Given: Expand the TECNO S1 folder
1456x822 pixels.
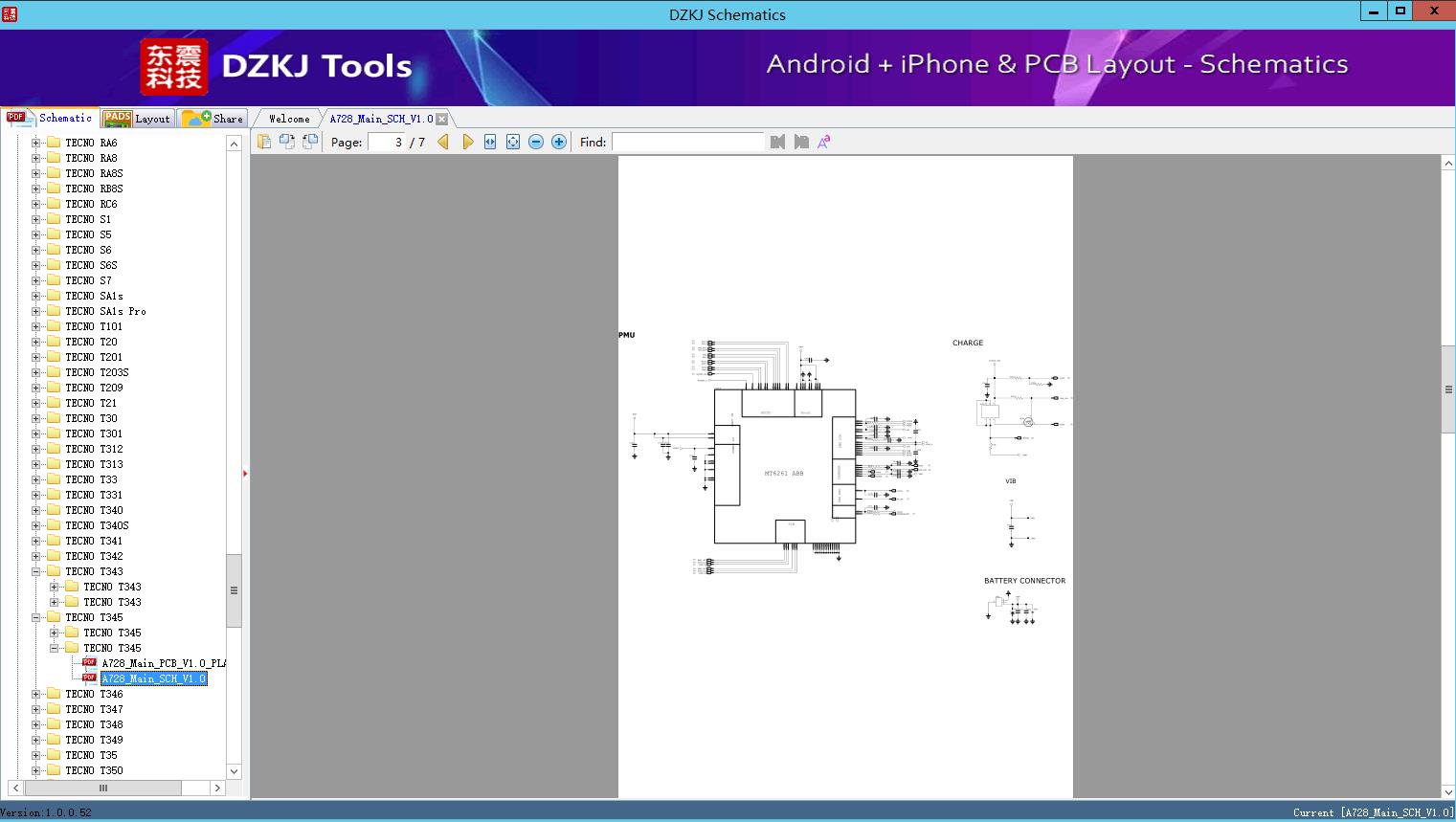Looking at the screenshot, I should coord(35,219).
